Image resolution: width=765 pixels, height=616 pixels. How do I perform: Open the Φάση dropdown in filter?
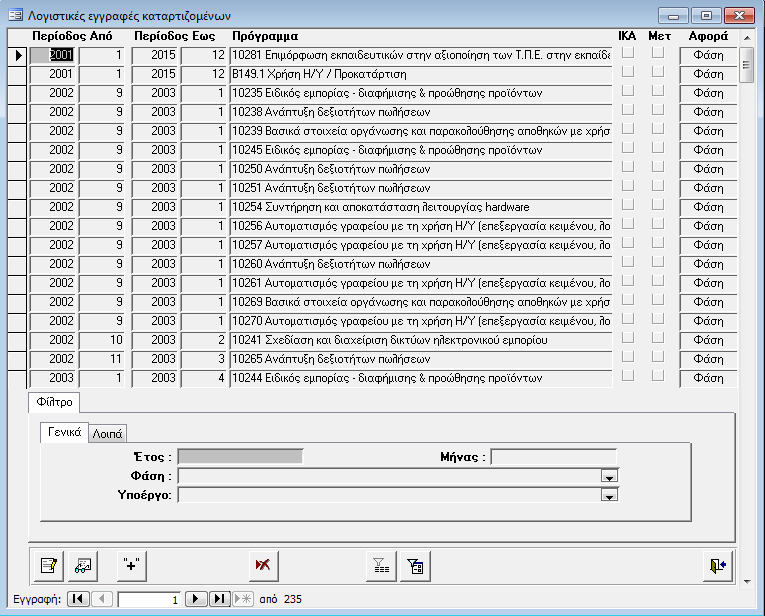609,477
